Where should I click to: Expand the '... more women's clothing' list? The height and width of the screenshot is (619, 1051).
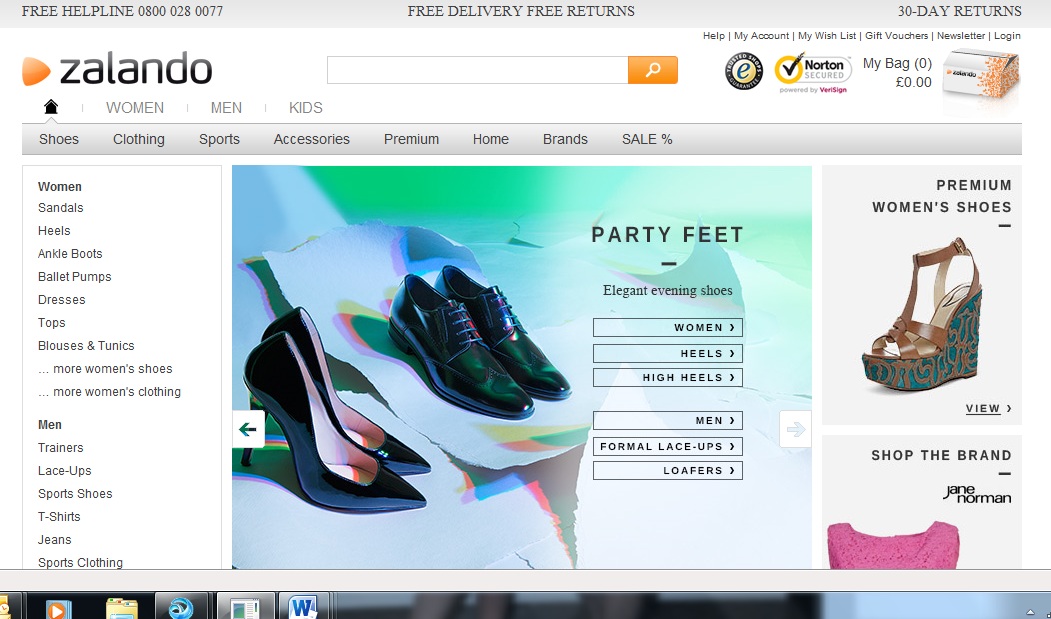[110, 391]
